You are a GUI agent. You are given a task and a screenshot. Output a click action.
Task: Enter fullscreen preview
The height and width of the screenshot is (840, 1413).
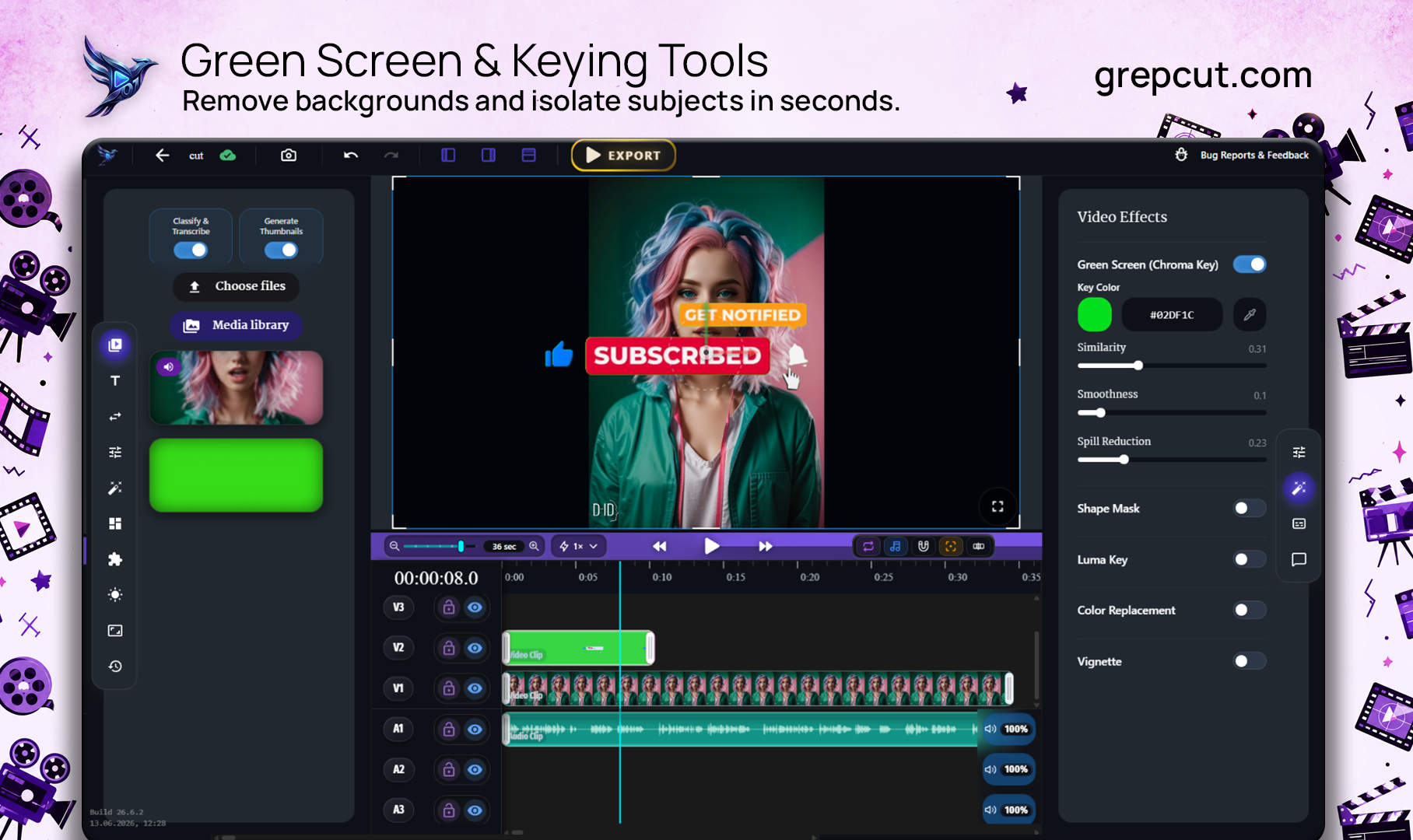998,506
